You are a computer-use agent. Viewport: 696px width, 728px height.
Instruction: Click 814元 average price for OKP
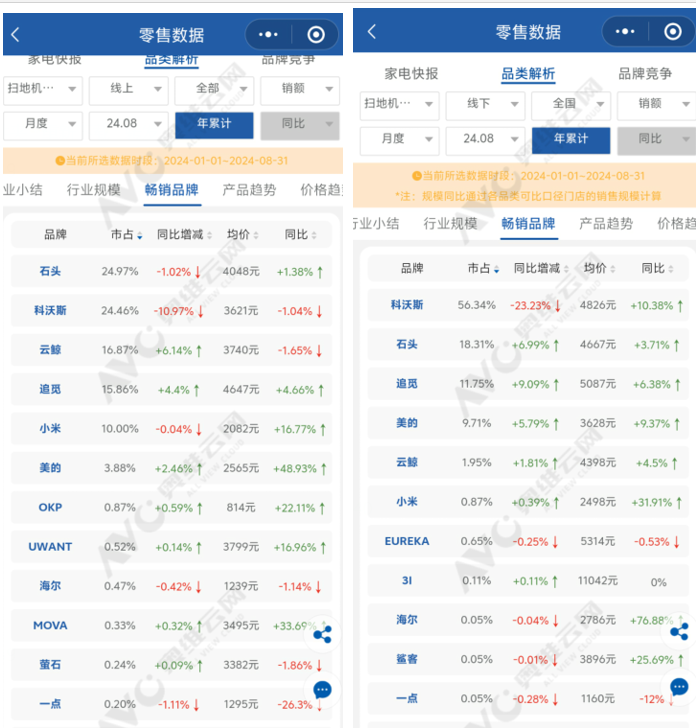[x=241, y=508]
